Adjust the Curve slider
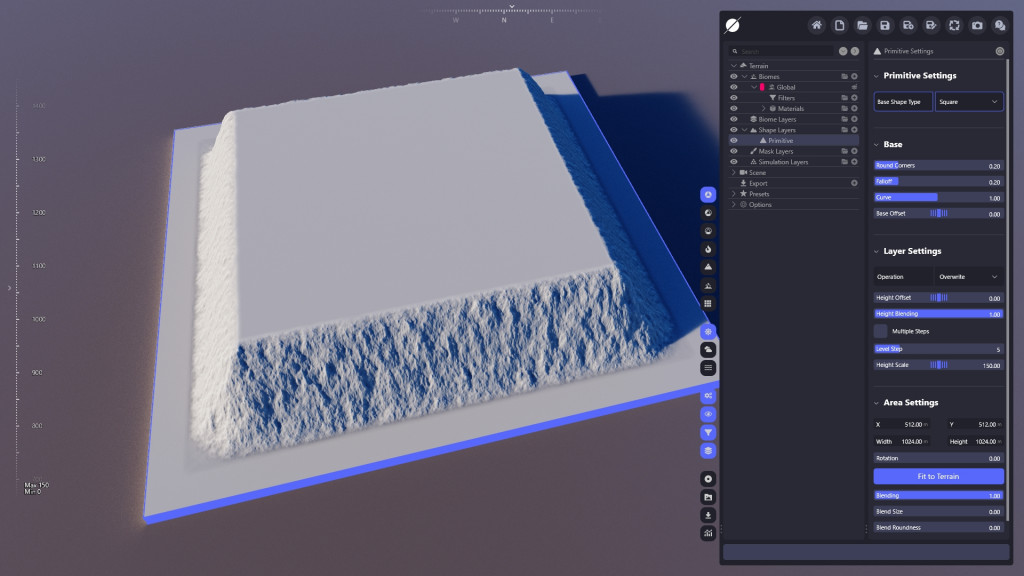 pyautogui.click(x=938, y=197)
